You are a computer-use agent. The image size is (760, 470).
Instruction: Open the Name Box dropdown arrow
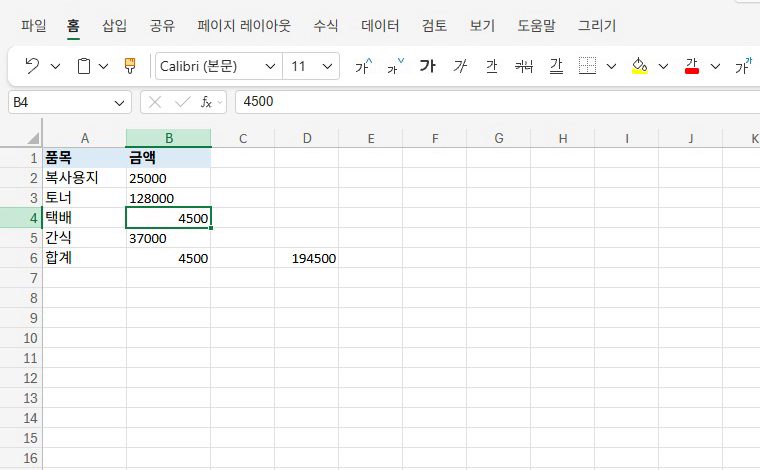[119, 103]
